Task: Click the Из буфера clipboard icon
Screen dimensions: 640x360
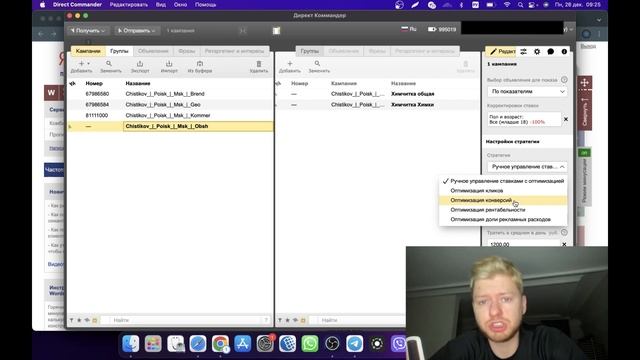Action: (200, 64)
